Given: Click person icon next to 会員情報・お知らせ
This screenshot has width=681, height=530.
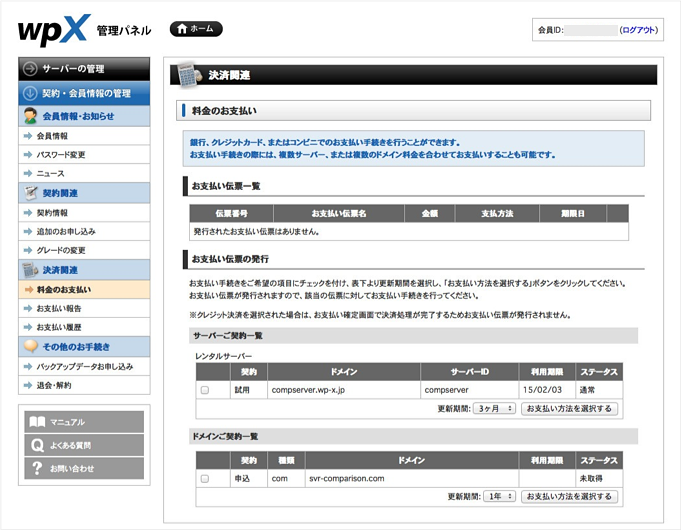Looking at the screenshot, I should coord(30,116).
